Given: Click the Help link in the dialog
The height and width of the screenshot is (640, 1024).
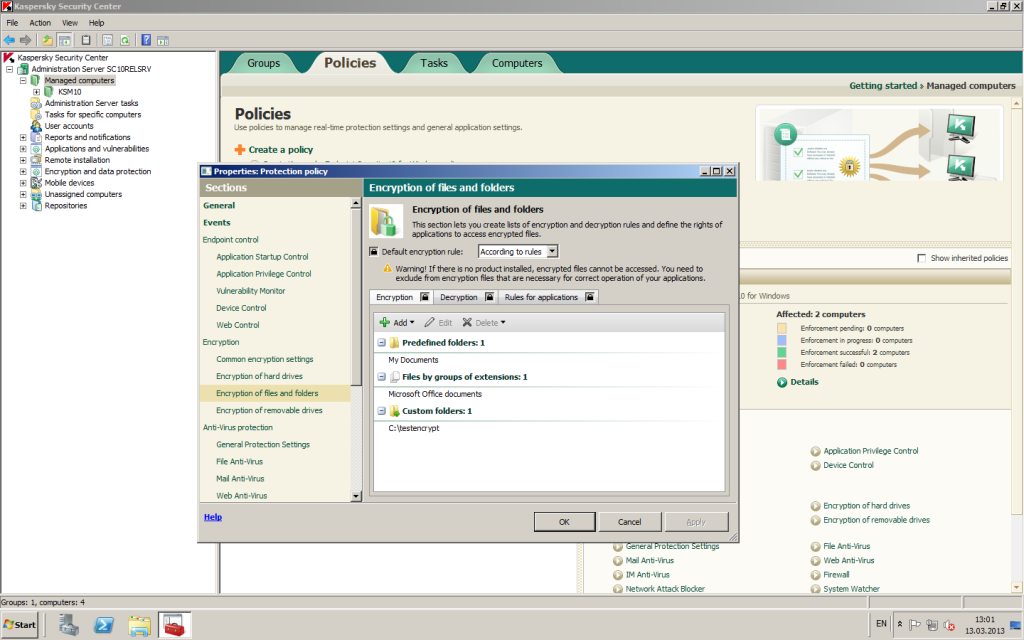Looking at the screenshot, I should tap(213, 517).
